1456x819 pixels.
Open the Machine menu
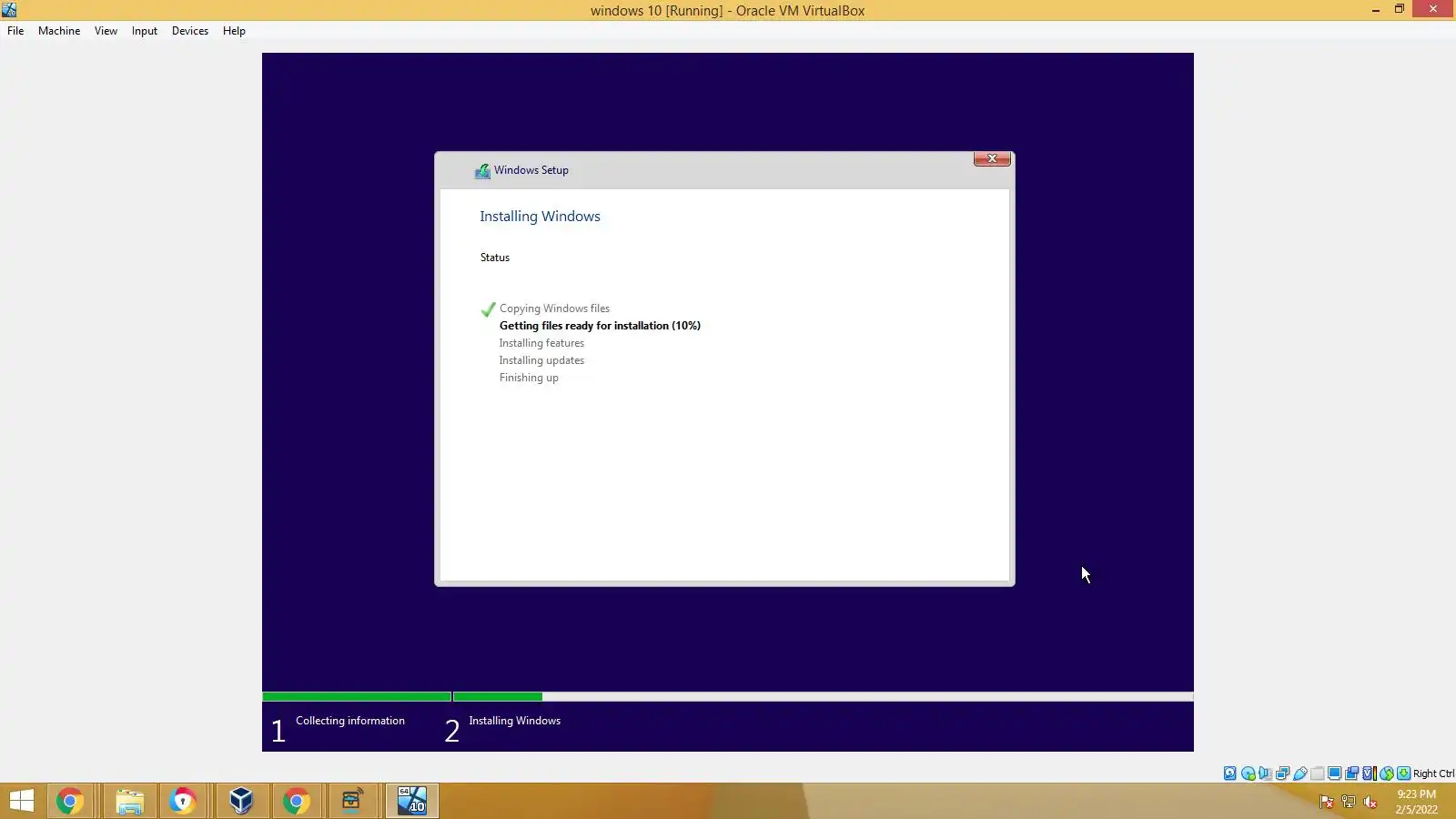click(x=59, y=31)
